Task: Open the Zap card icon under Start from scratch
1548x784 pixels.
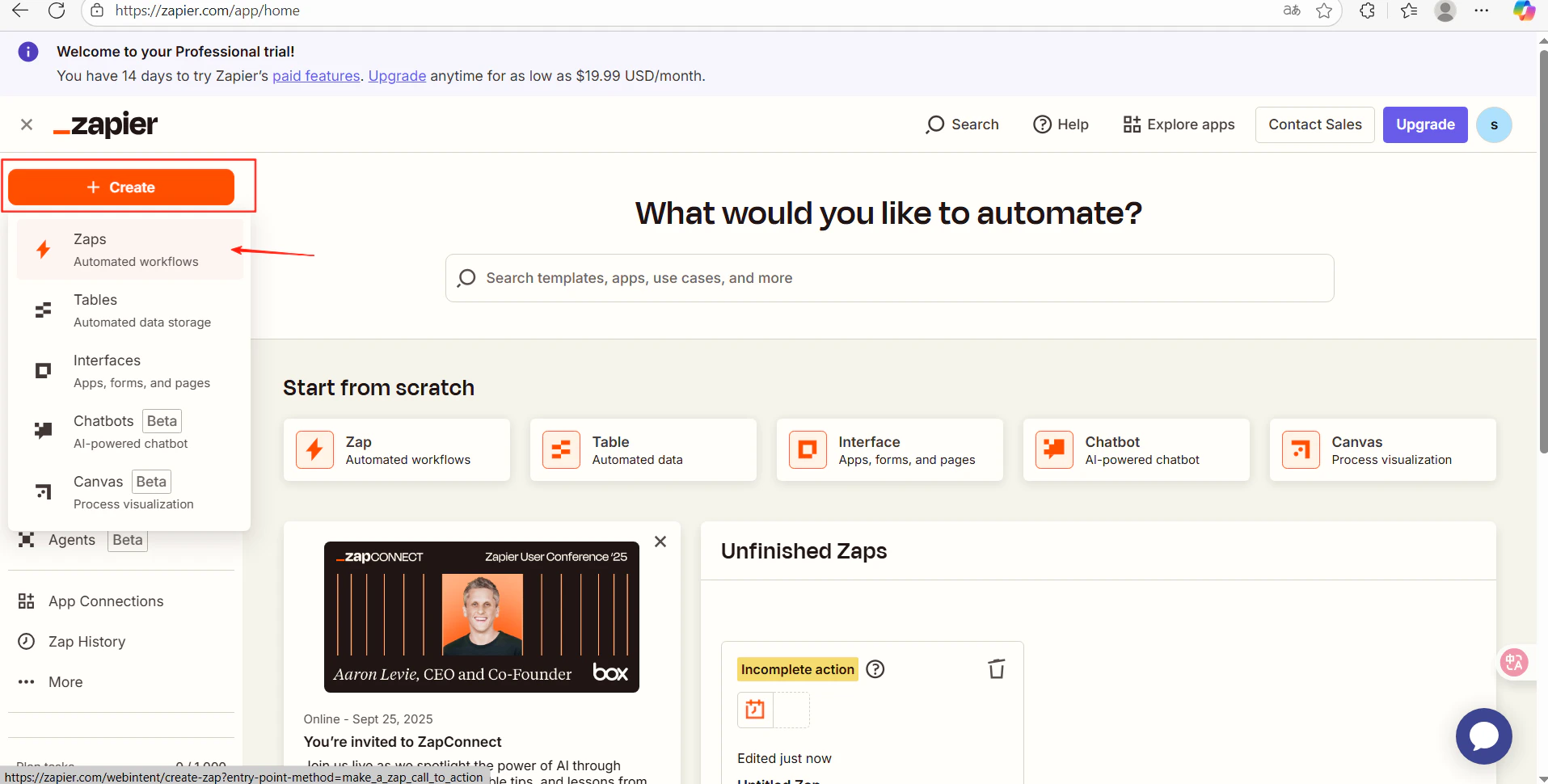Action: coord(314,449)
